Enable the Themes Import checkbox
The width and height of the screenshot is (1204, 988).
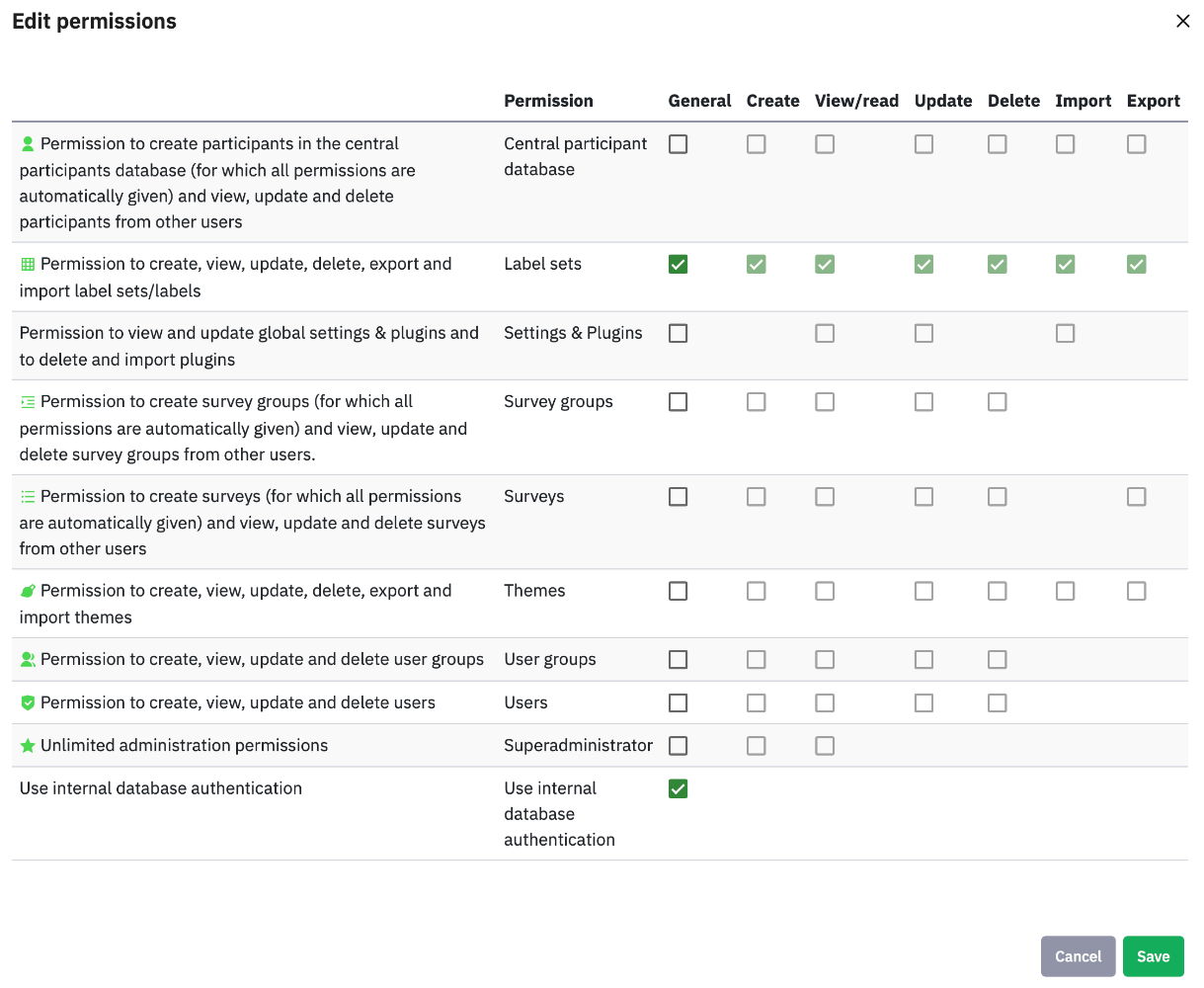pos(1065,591)
